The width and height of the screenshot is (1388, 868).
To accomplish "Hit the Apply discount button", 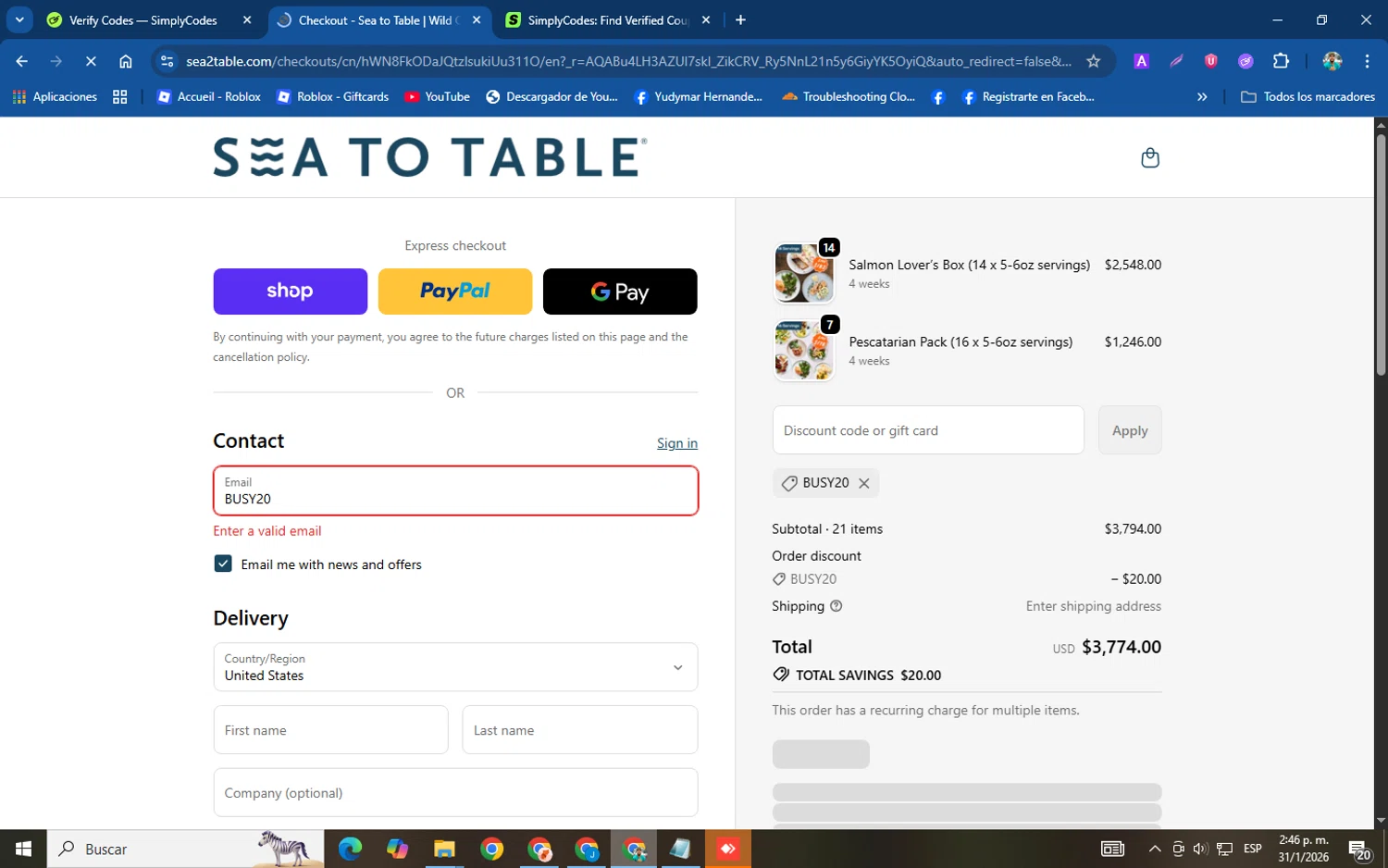I will [1130, 430].
